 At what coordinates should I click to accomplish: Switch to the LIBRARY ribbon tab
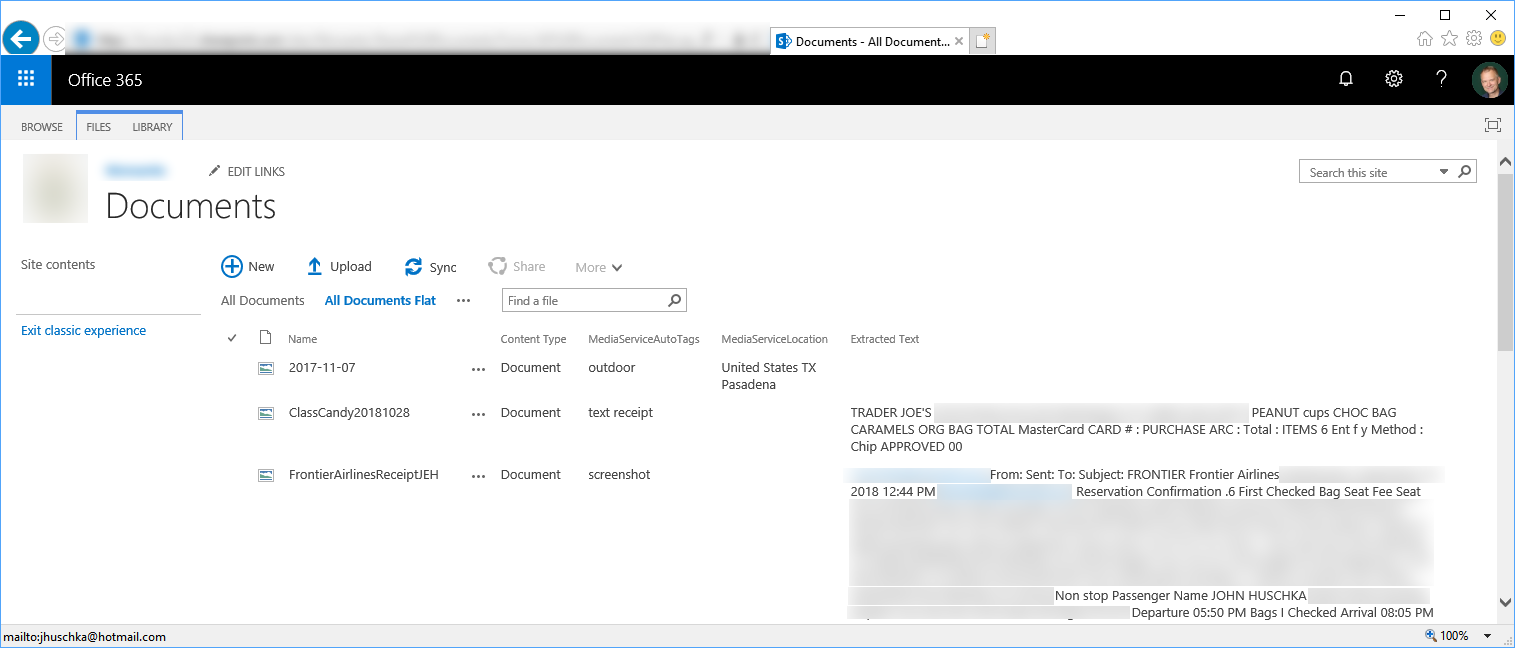[x=152, y=127]
